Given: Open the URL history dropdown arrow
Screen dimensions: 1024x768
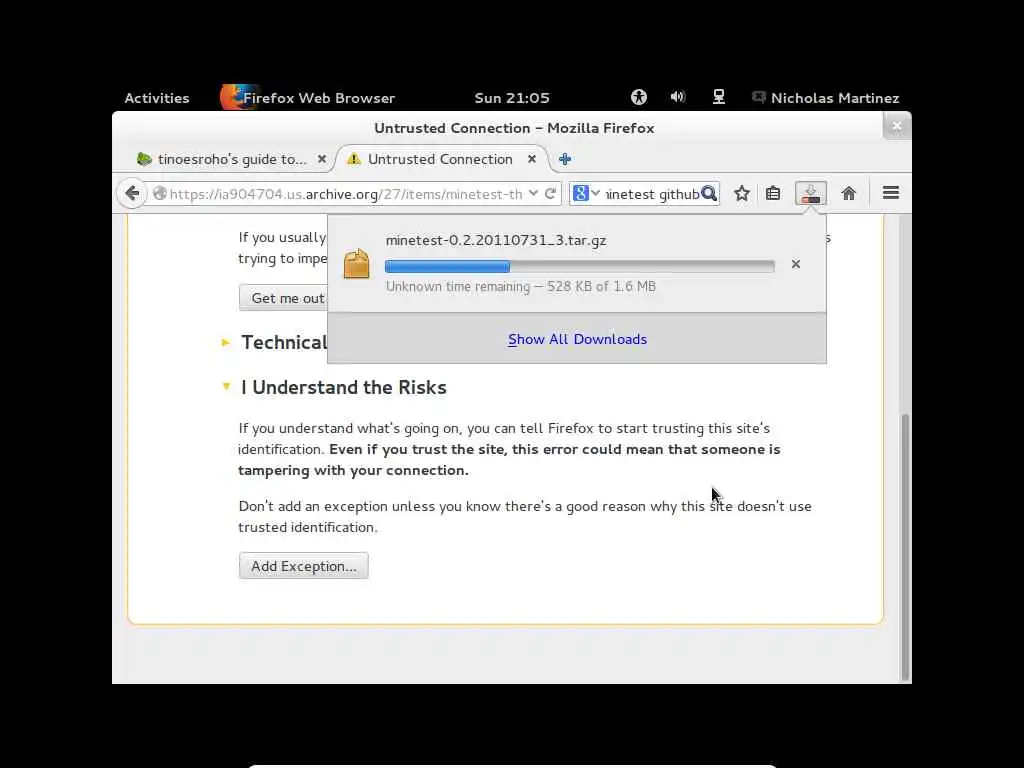Looking at the screenshot, I should pyautogui.click(x=534, y=193).
